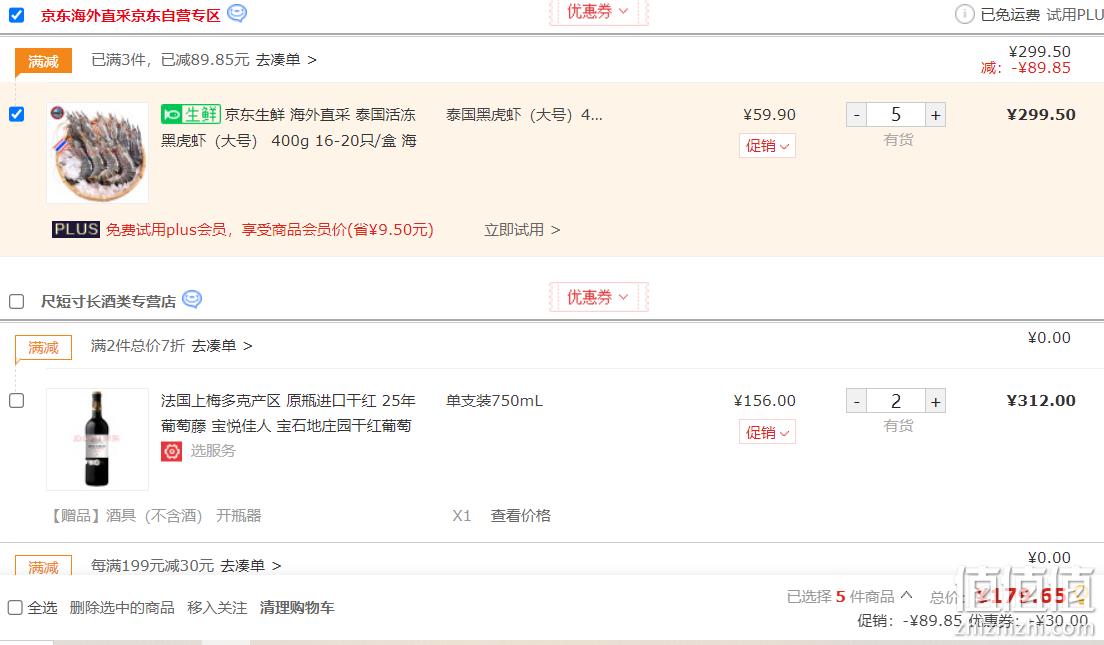Open the 法国上梅多克产区 wine product title

coord(288,413)
